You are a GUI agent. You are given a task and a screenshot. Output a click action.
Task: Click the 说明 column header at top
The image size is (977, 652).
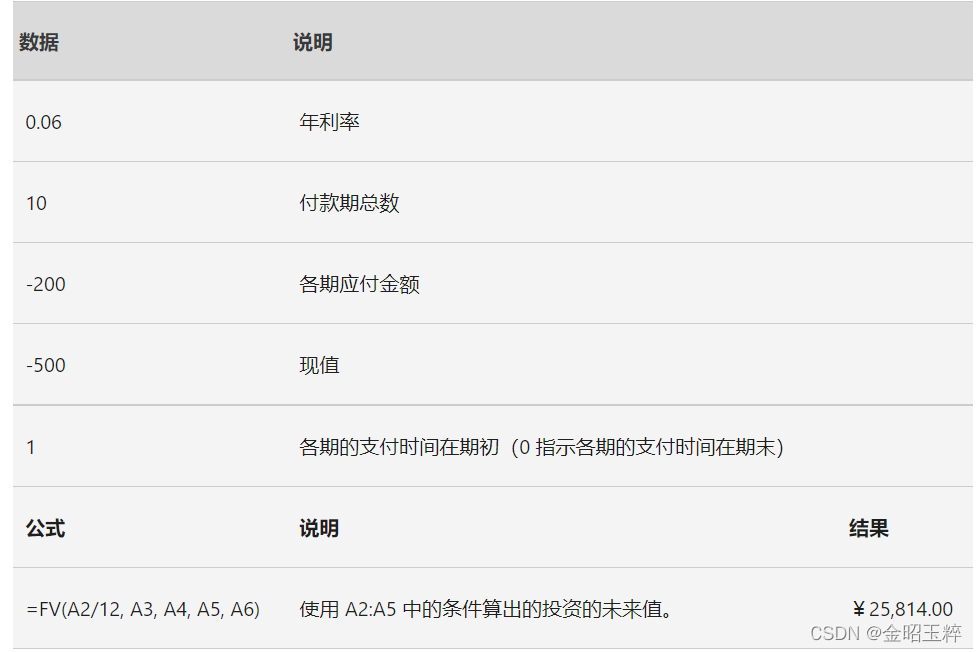click(x=312, y=43)
